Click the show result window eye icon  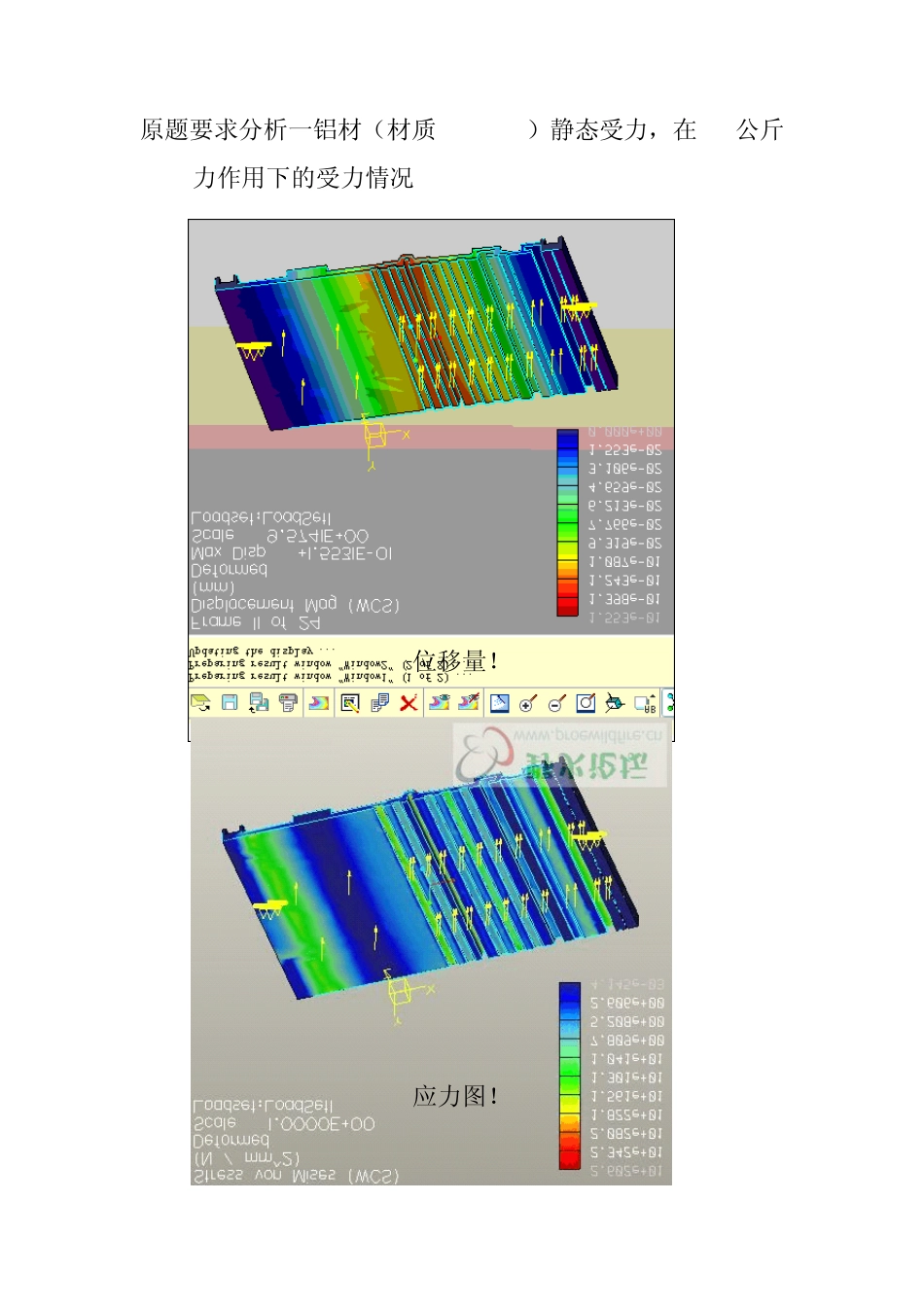[440, 702]
